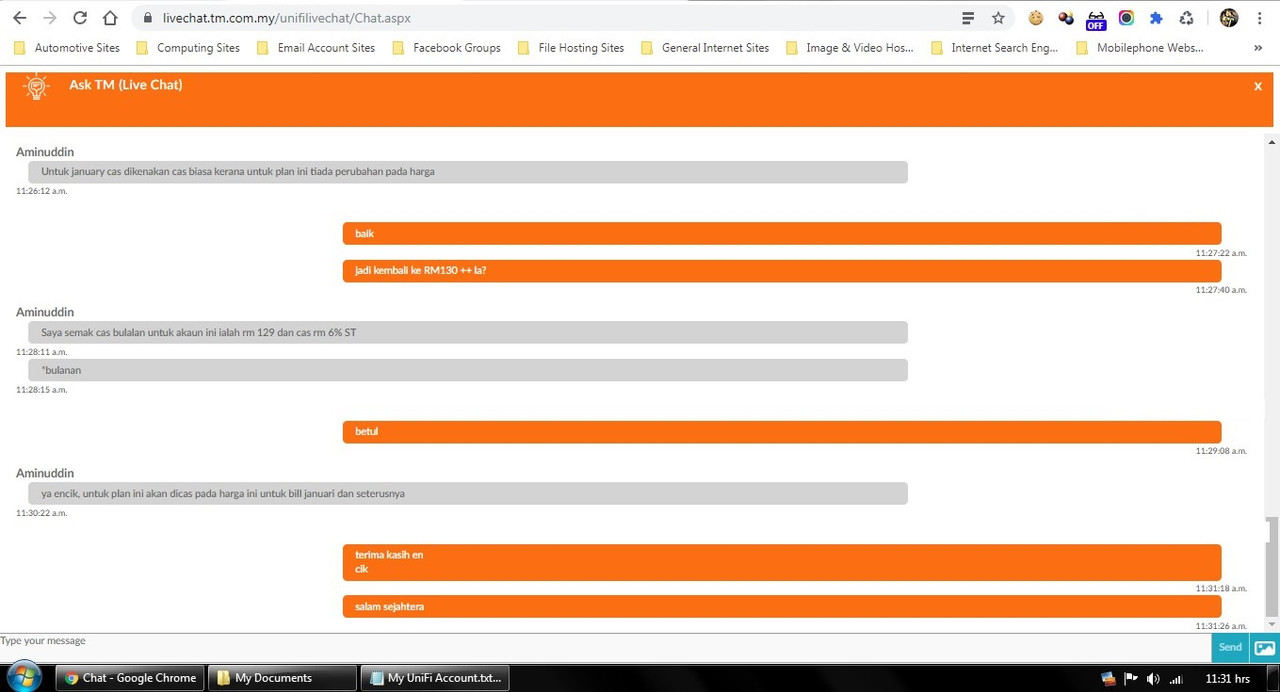Open the browser home page
This screenshot has height=692, width=1280.
(x=110, y=18)
